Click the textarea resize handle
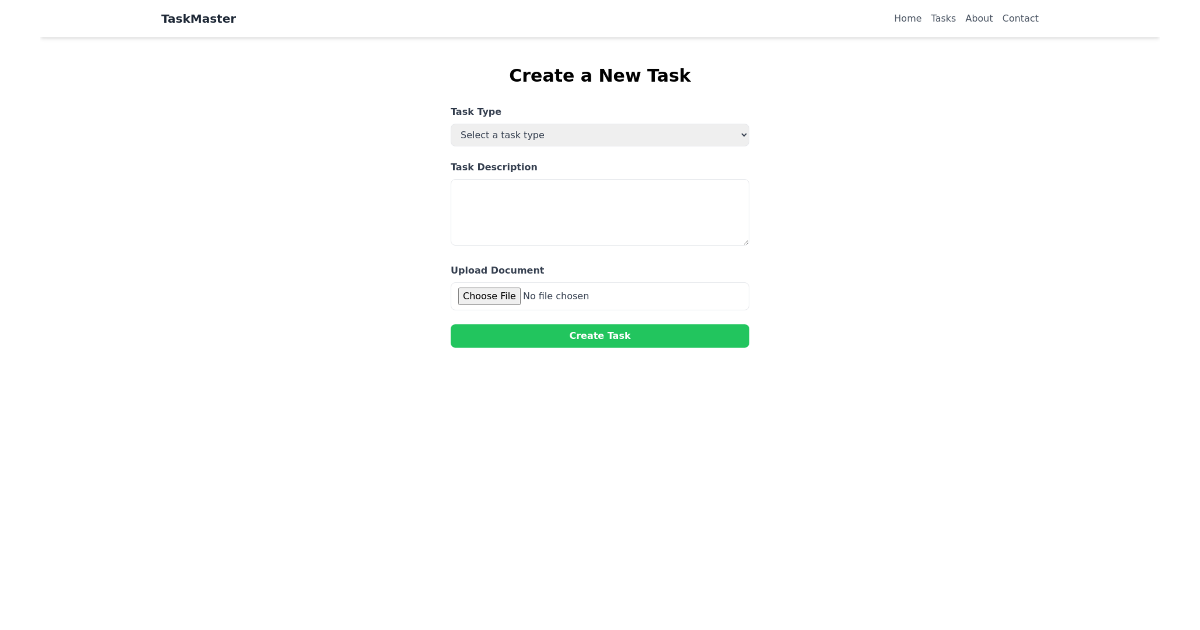 pos(745,242)
